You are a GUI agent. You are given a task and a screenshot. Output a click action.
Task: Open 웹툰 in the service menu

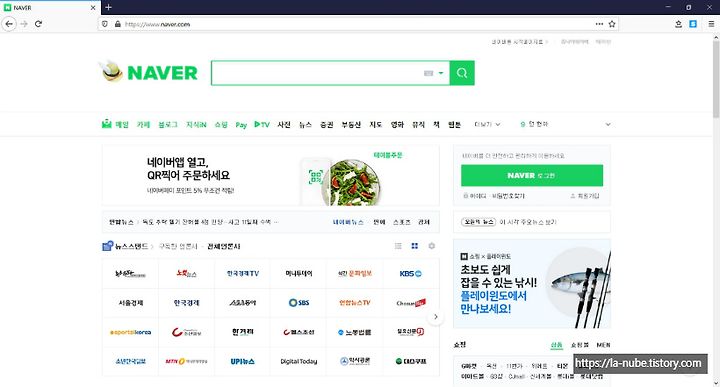coord(455,124)
